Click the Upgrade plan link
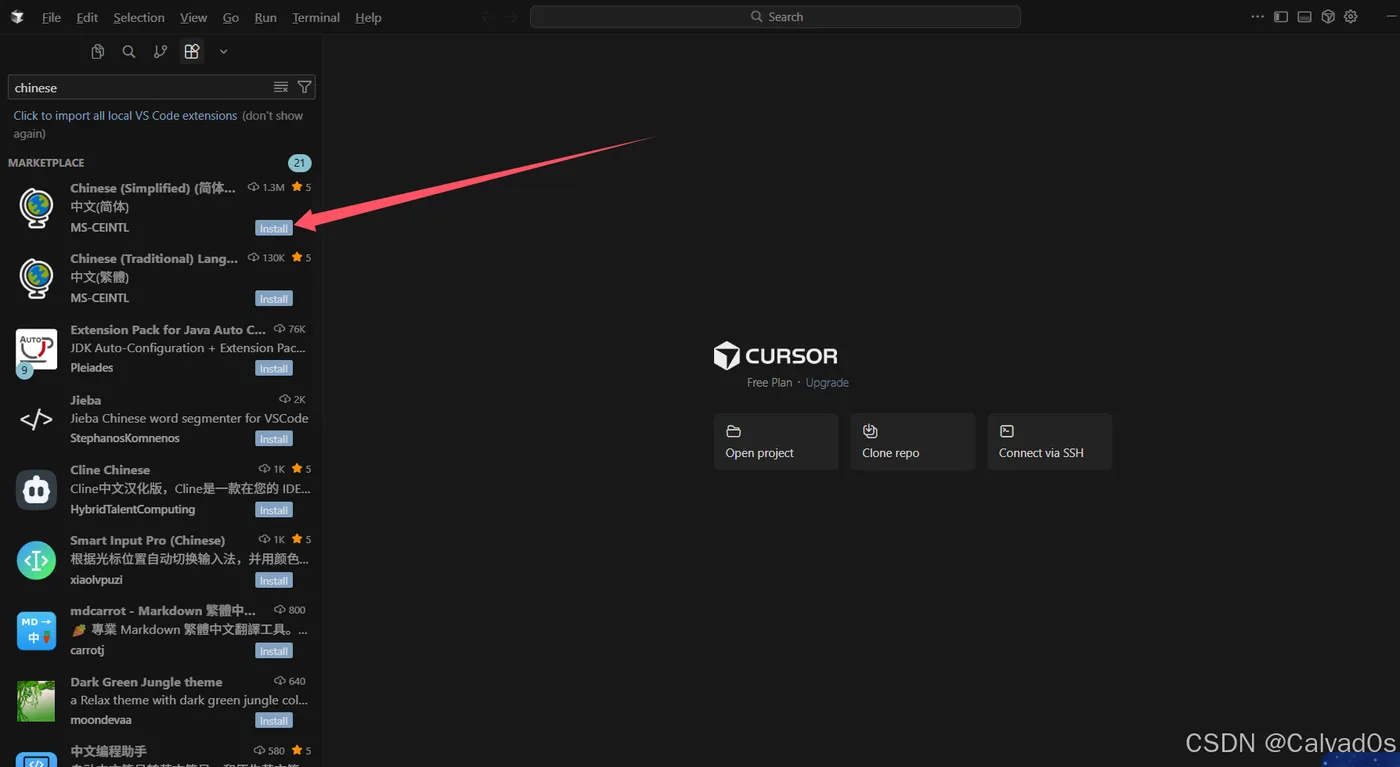Screen dimensions: 1400x767 point(827,383)
